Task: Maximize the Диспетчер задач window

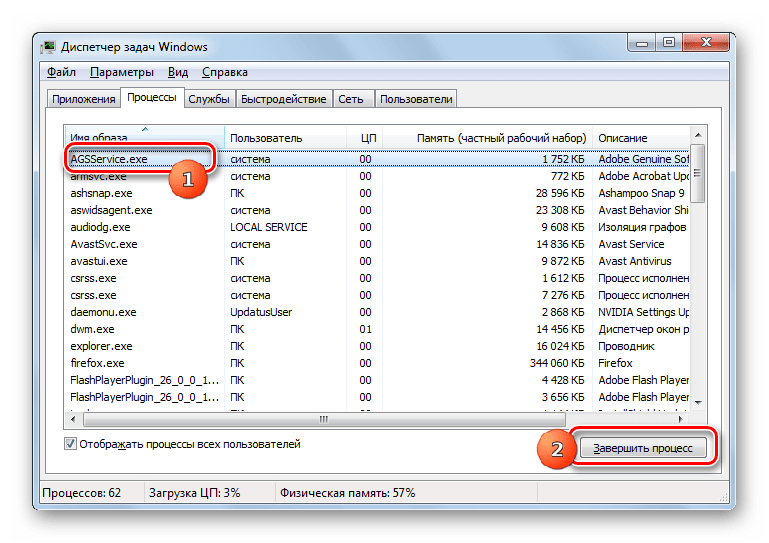Action: point(669,43)
